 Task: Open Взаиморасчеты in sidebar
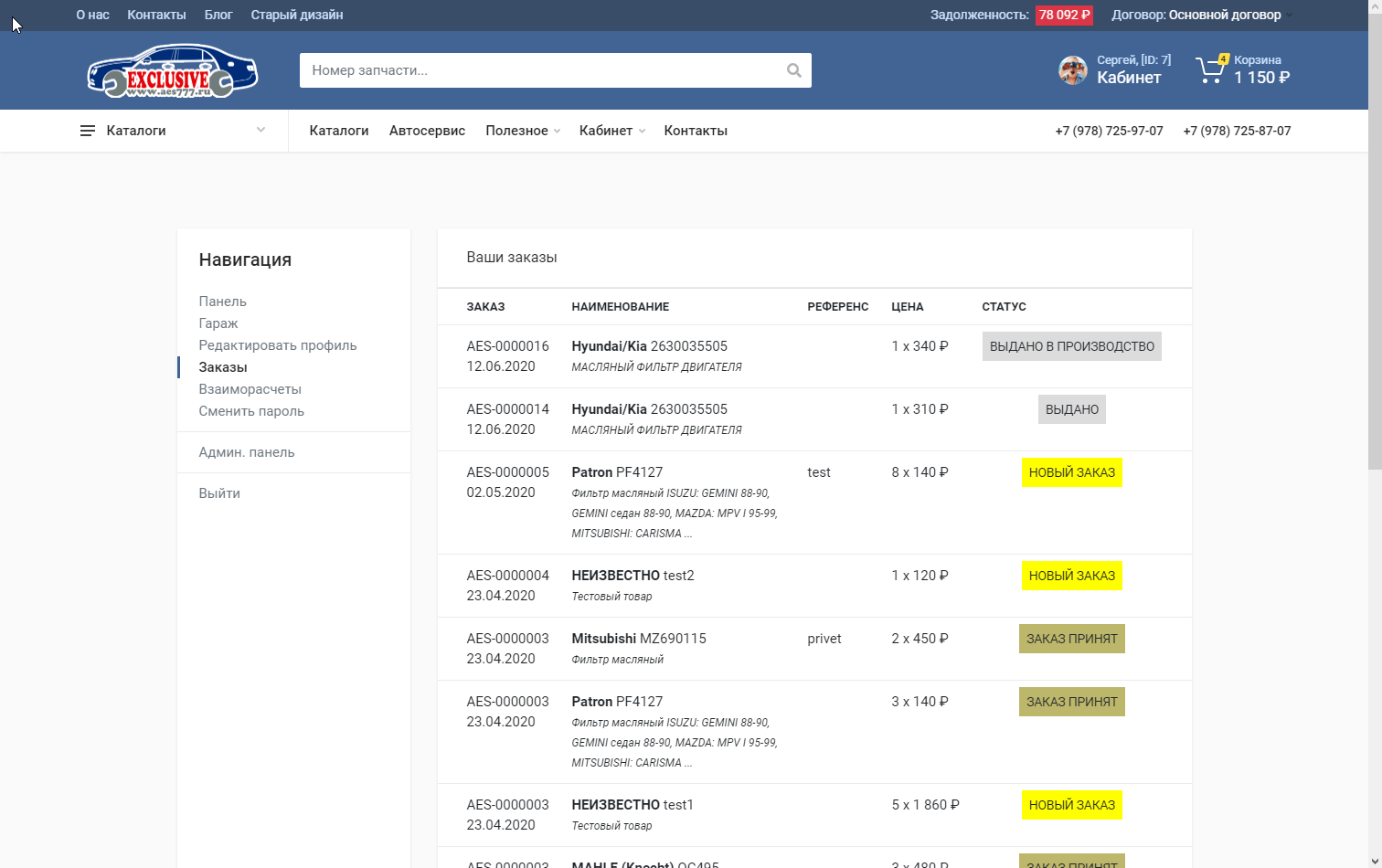[250, 389]
